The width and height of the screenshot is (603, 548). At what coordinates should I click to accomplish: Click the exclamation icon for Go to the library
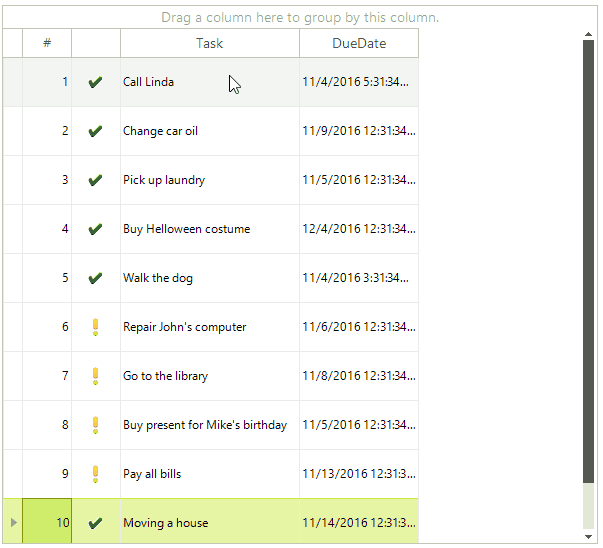coord(95,376)
